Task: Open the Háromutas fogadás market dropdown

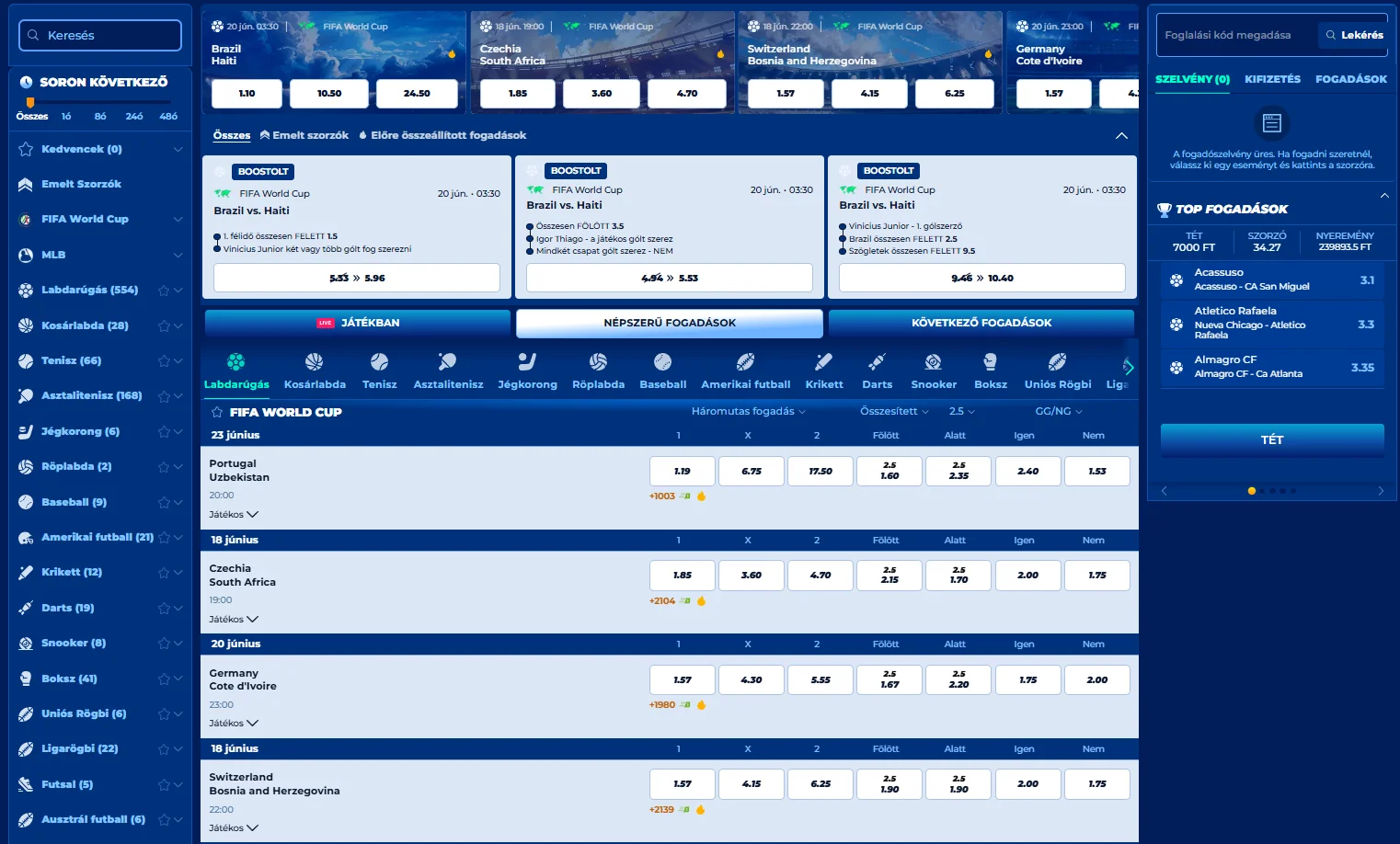Action: [x=749, y=411]
